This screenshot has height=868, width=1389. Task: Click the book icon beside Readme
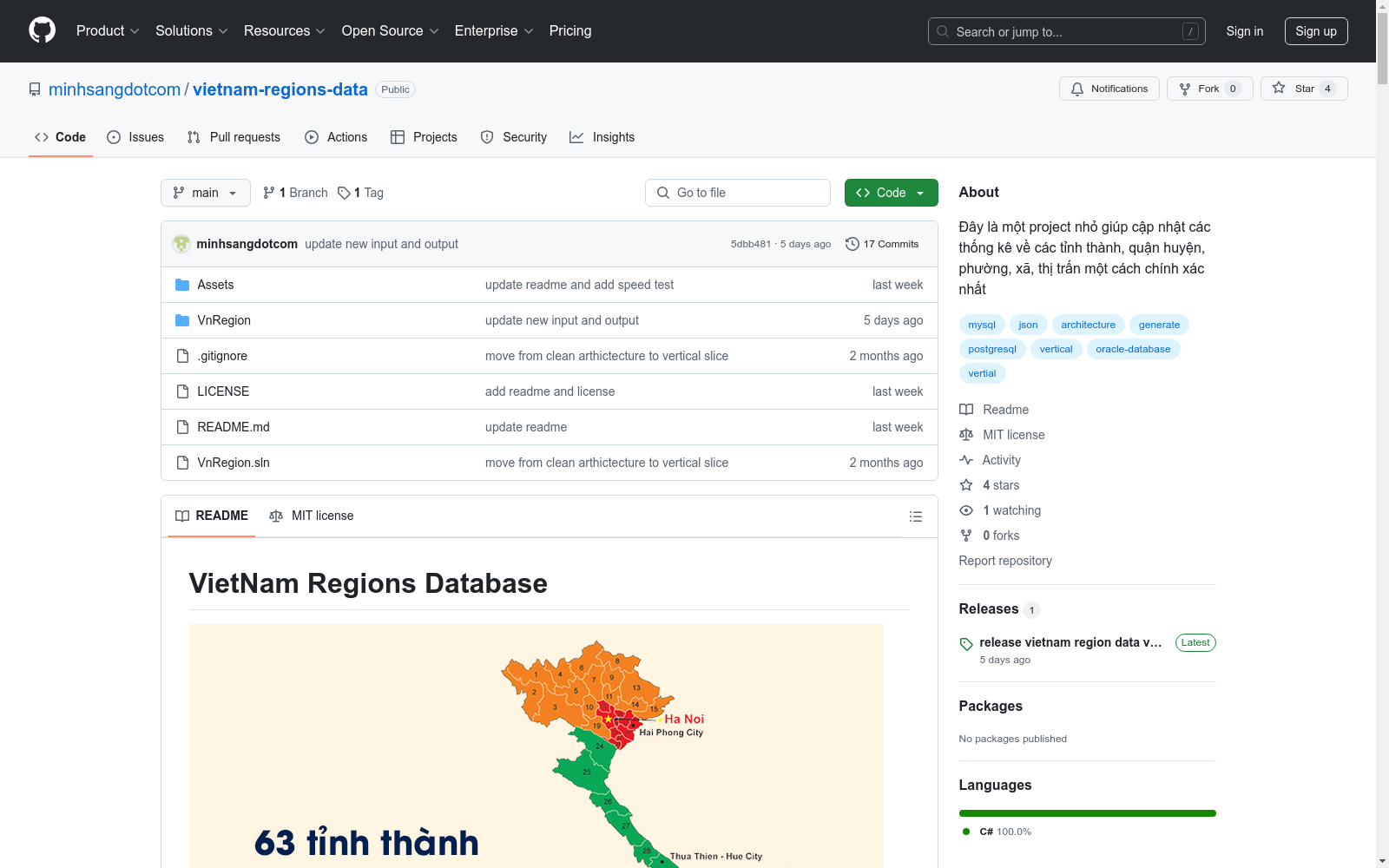coord(966,410)
